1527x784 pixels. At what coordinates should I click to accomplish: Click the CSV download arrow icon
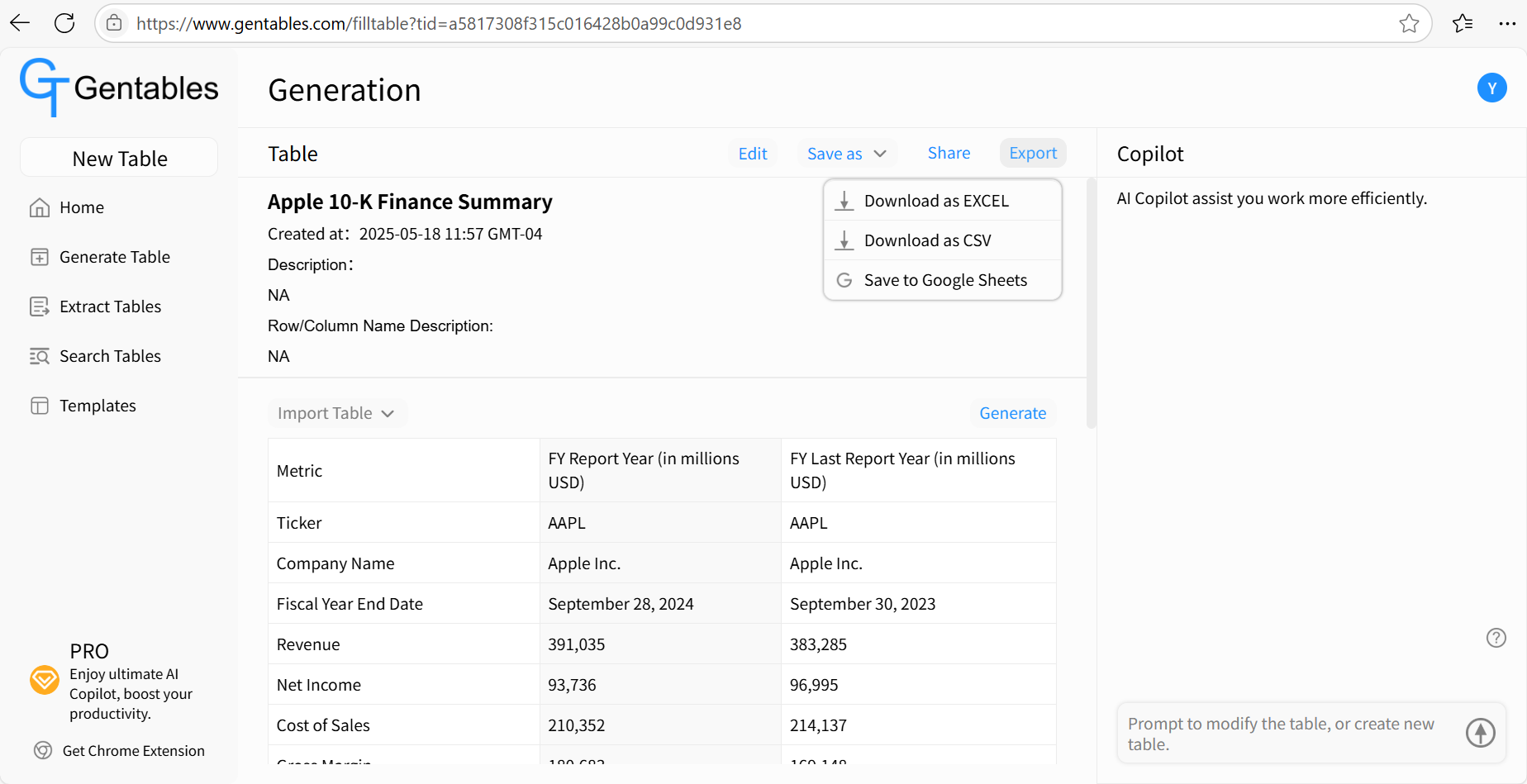click(844, 240)
